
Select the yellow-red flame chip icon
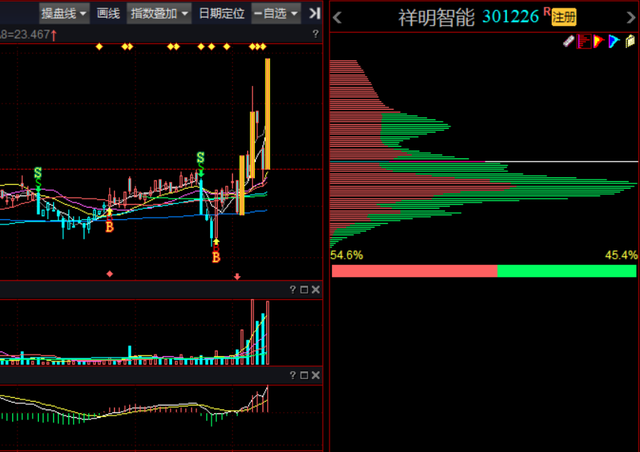(599, 41)
